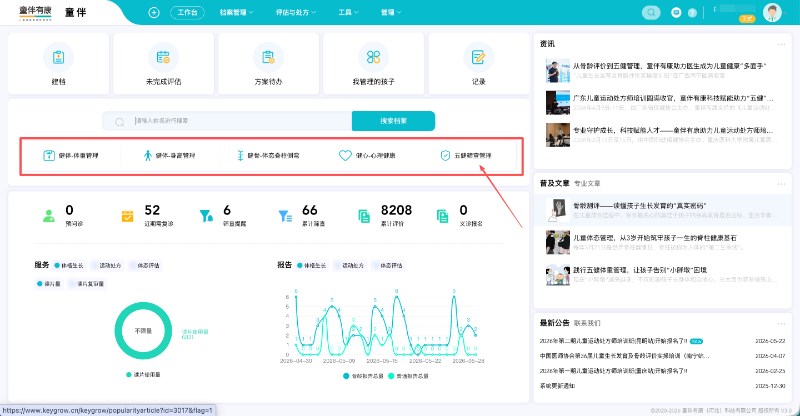Viewport: 800px width, 416px height.
Task: Open news article about 广东儿童运动处方师培训
Action: (673, 98)
